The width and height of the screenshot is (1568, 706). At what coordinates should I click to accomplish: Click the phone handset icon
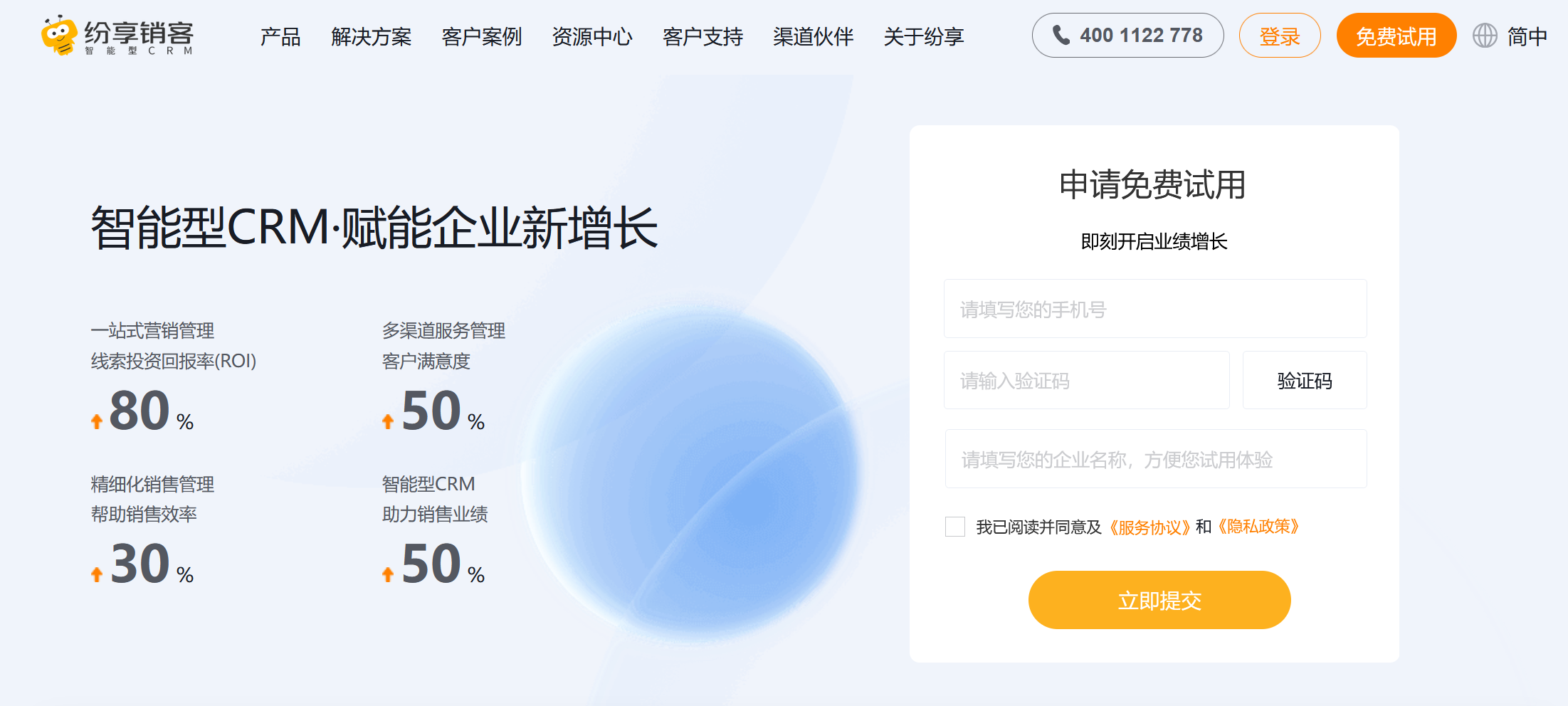[x=1061, y=36]
